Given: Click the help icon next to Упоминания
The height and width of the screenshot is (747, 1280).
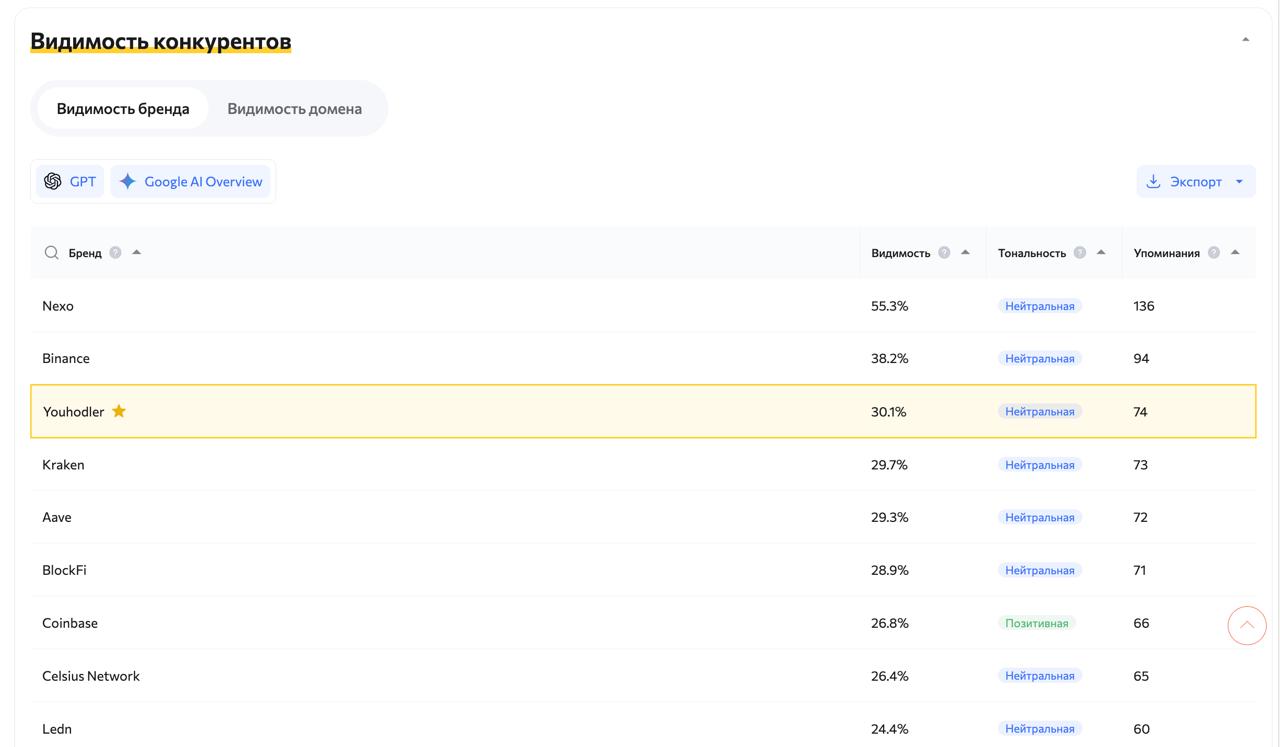Looking at the screenshot, I should click(x=1214, y=253).
